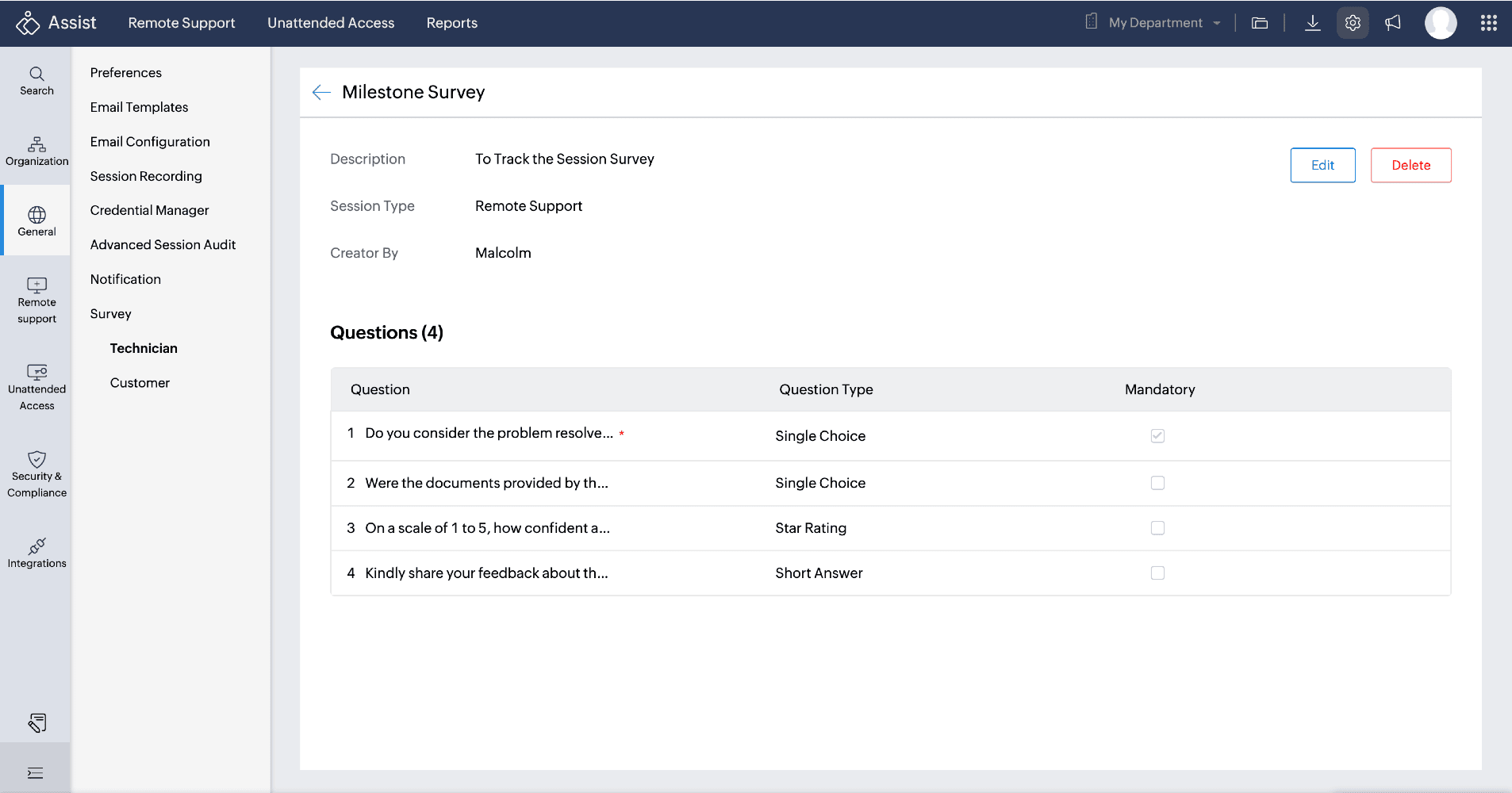
Task: Enable mandatory for Short Answer question
Action: pyautogui.click(x=1157, y=573)
